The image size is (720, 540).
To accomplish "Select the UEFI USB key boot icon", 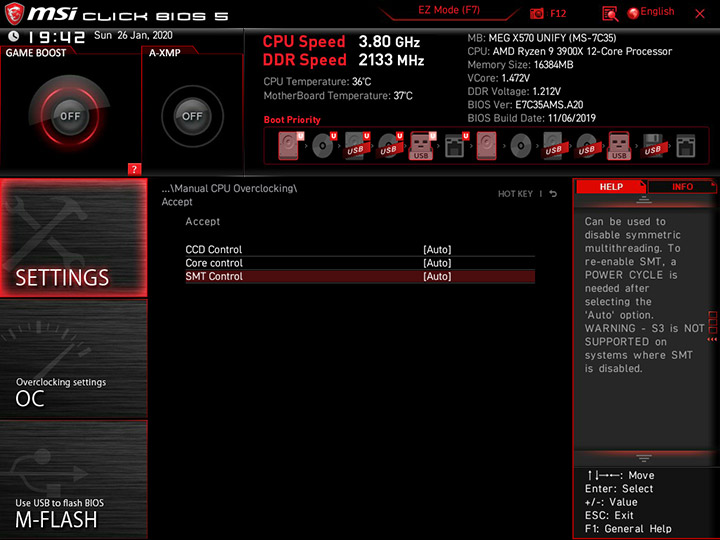I will click(422, 146).
